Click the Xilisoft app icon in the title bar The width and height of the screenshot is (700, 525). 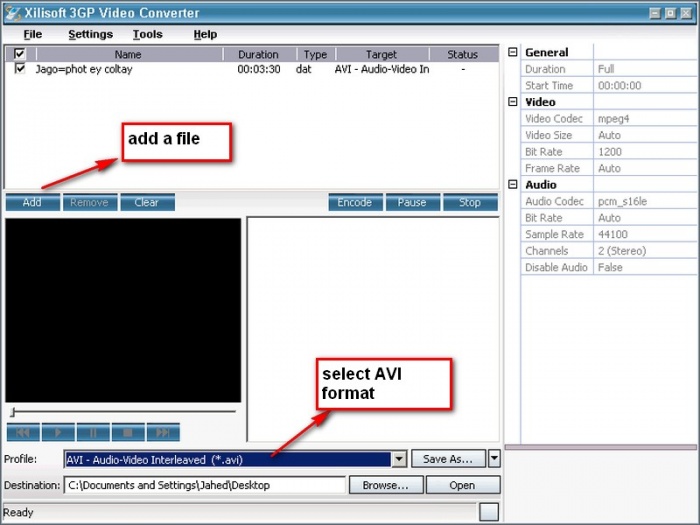pos(12,13)
